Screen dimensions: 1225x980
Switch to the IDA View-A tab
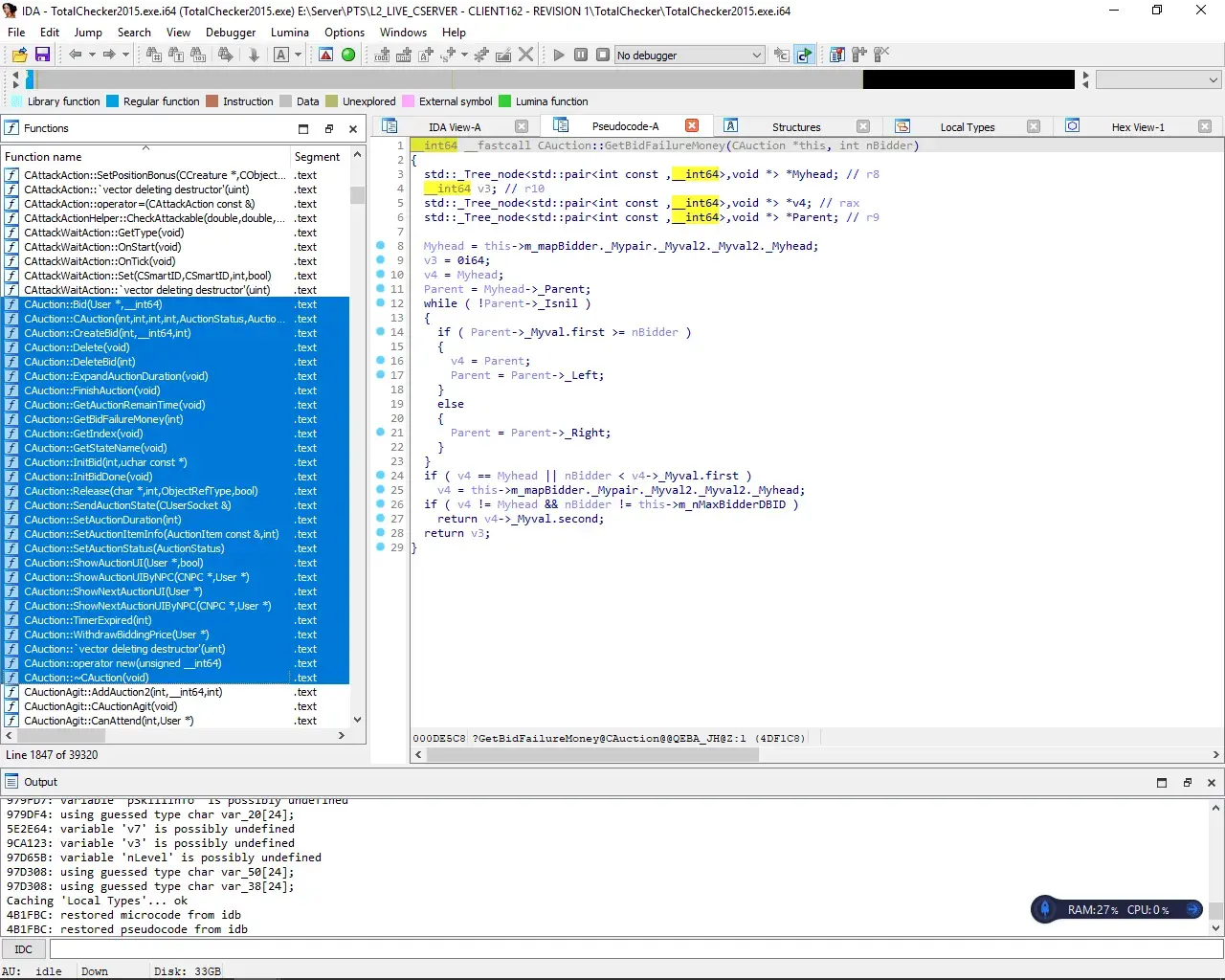(455, 126)
